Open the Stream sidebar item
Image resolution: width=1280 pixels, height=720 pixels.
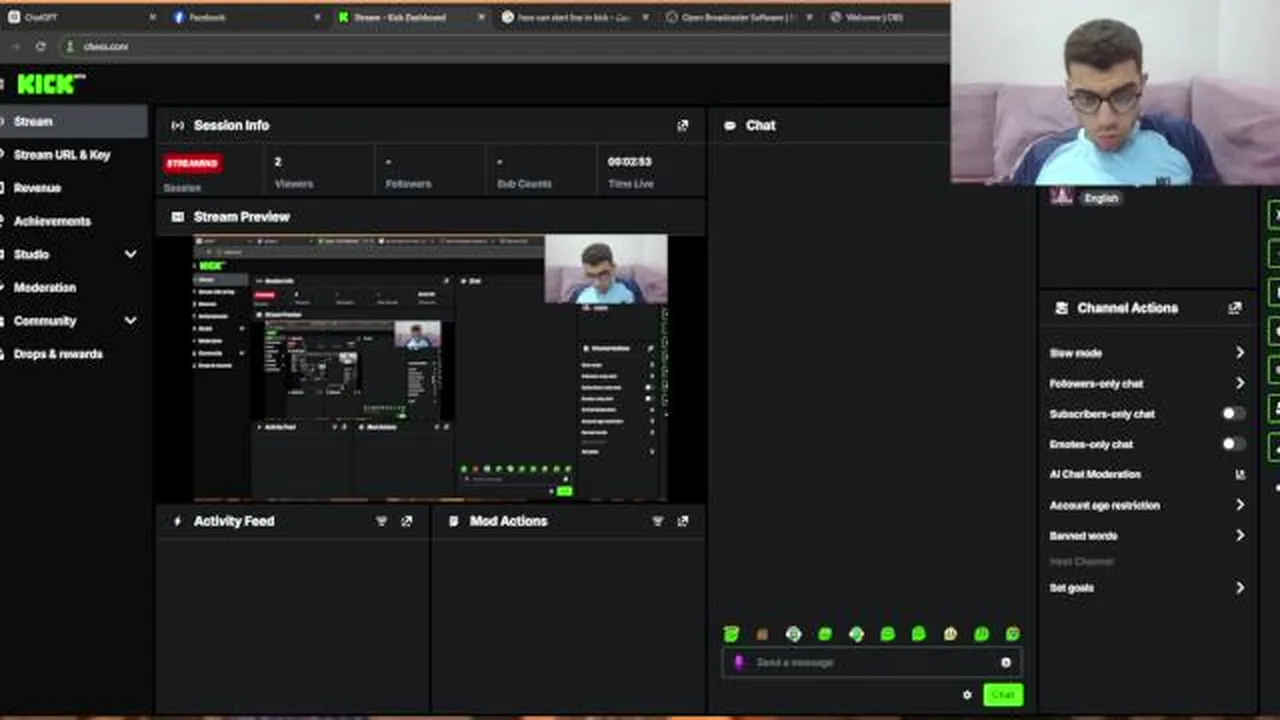pyautogui.click(x=74, y=121)
